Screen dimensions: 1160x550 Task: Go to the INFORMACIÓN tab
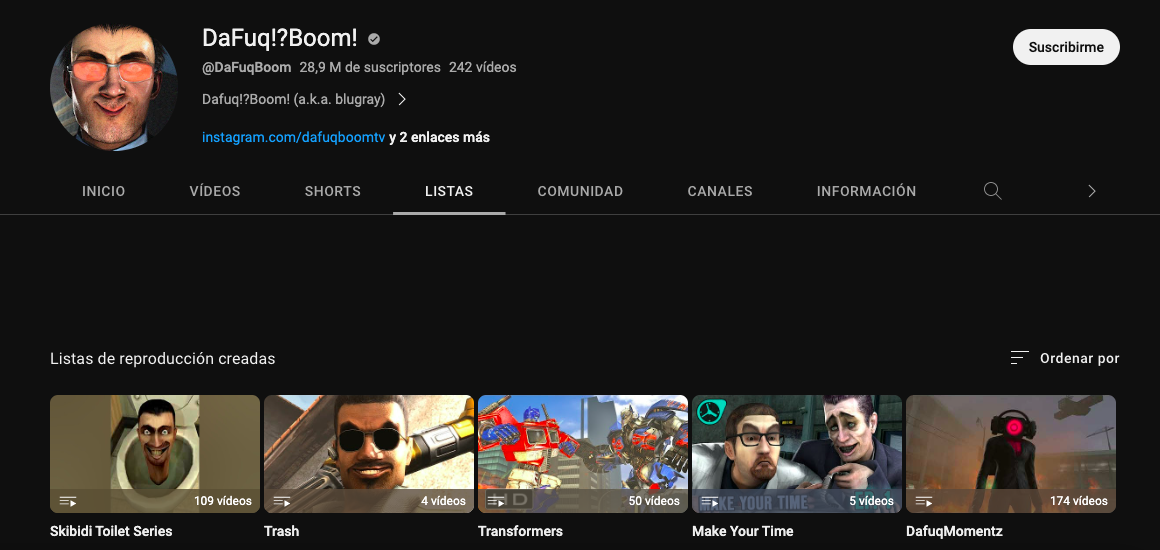tap(866, 191)
